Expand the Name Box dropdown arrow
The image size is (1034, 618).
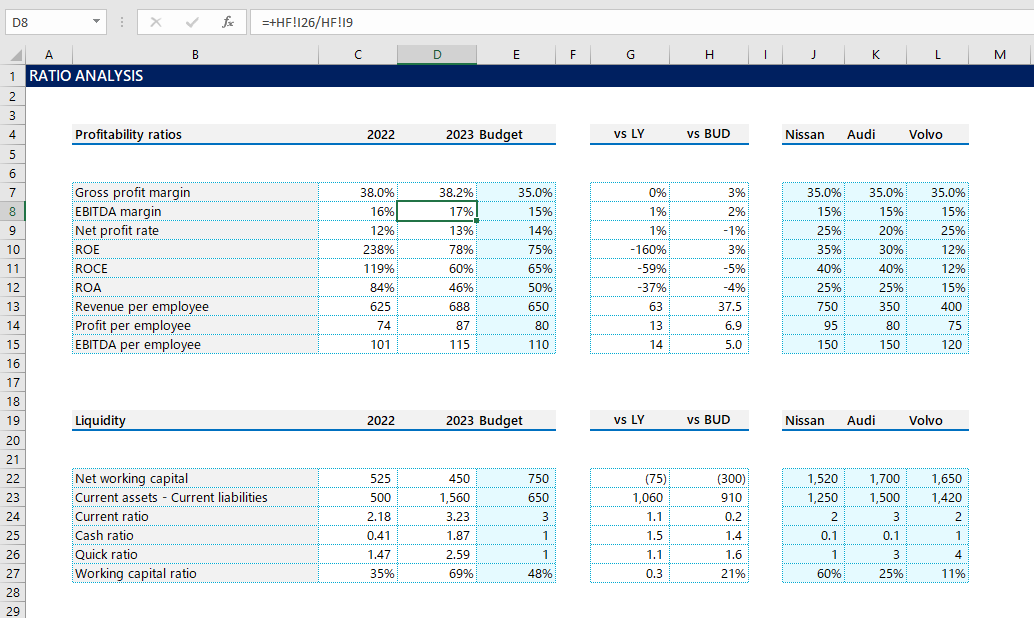[96, 21]
